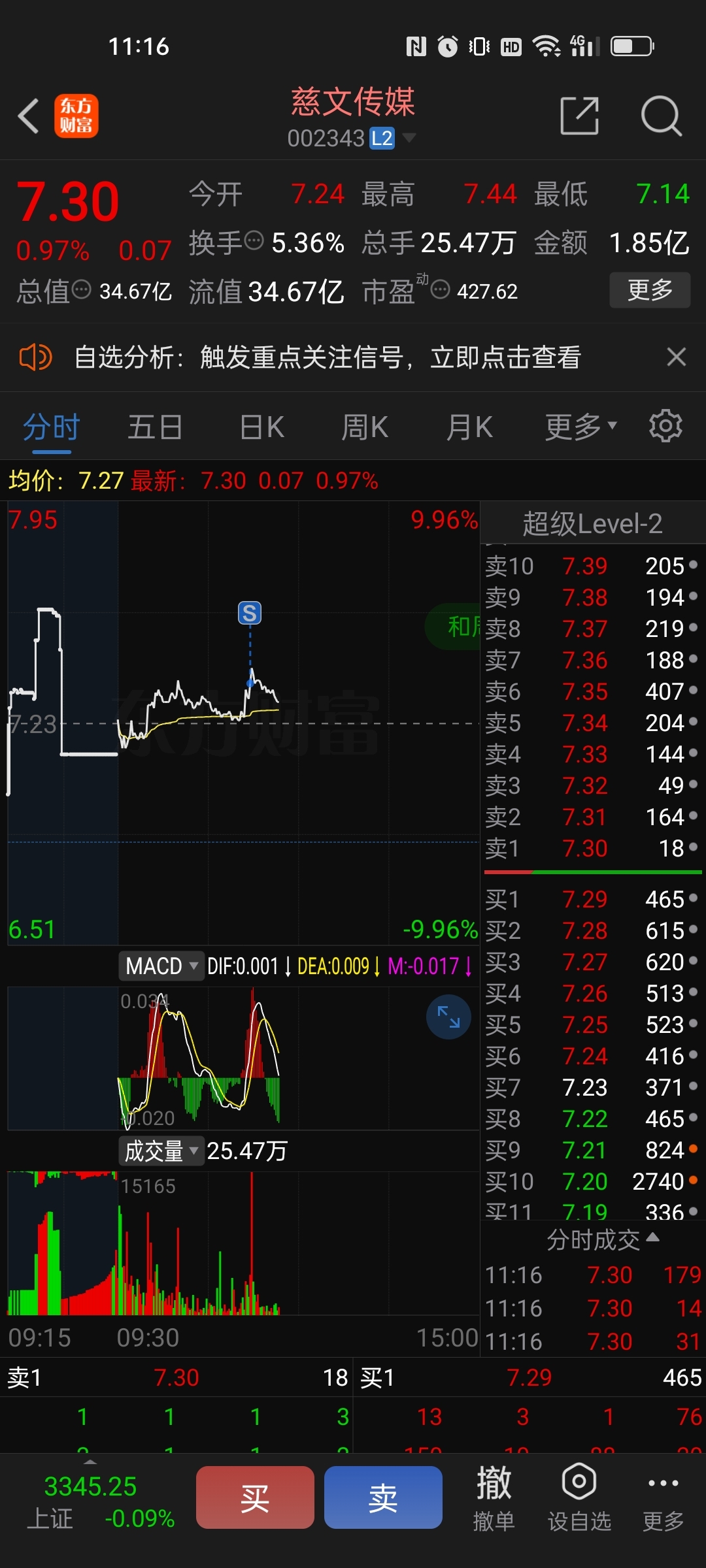The height and width of the screenshot is (1568, 706).
Task: Tap the dot next to 卖1 18
Action: (x=694, y=847)
